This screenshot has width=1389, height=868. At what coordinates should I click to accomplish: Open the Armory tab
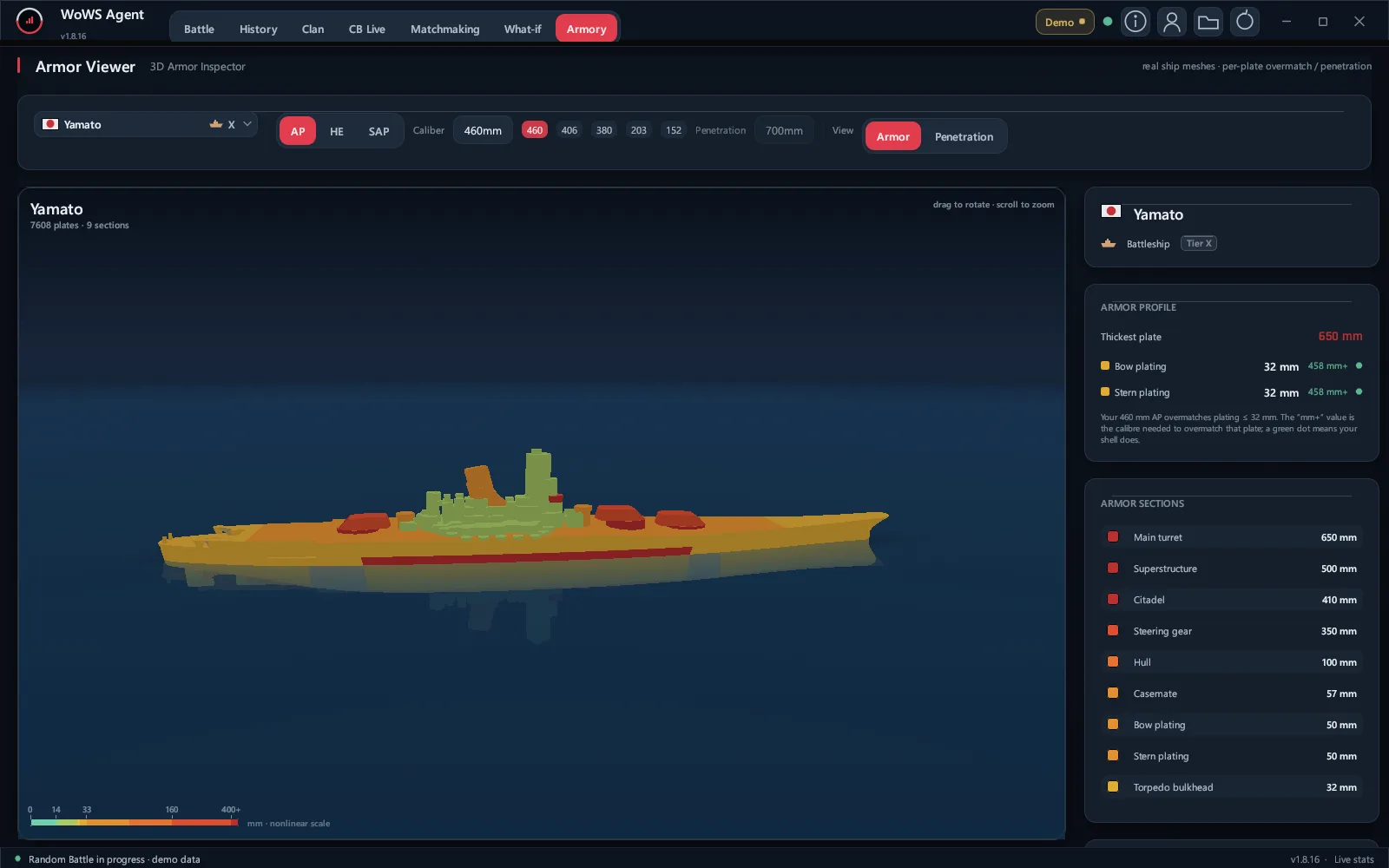pyautogui.click(x=586, y=29)
